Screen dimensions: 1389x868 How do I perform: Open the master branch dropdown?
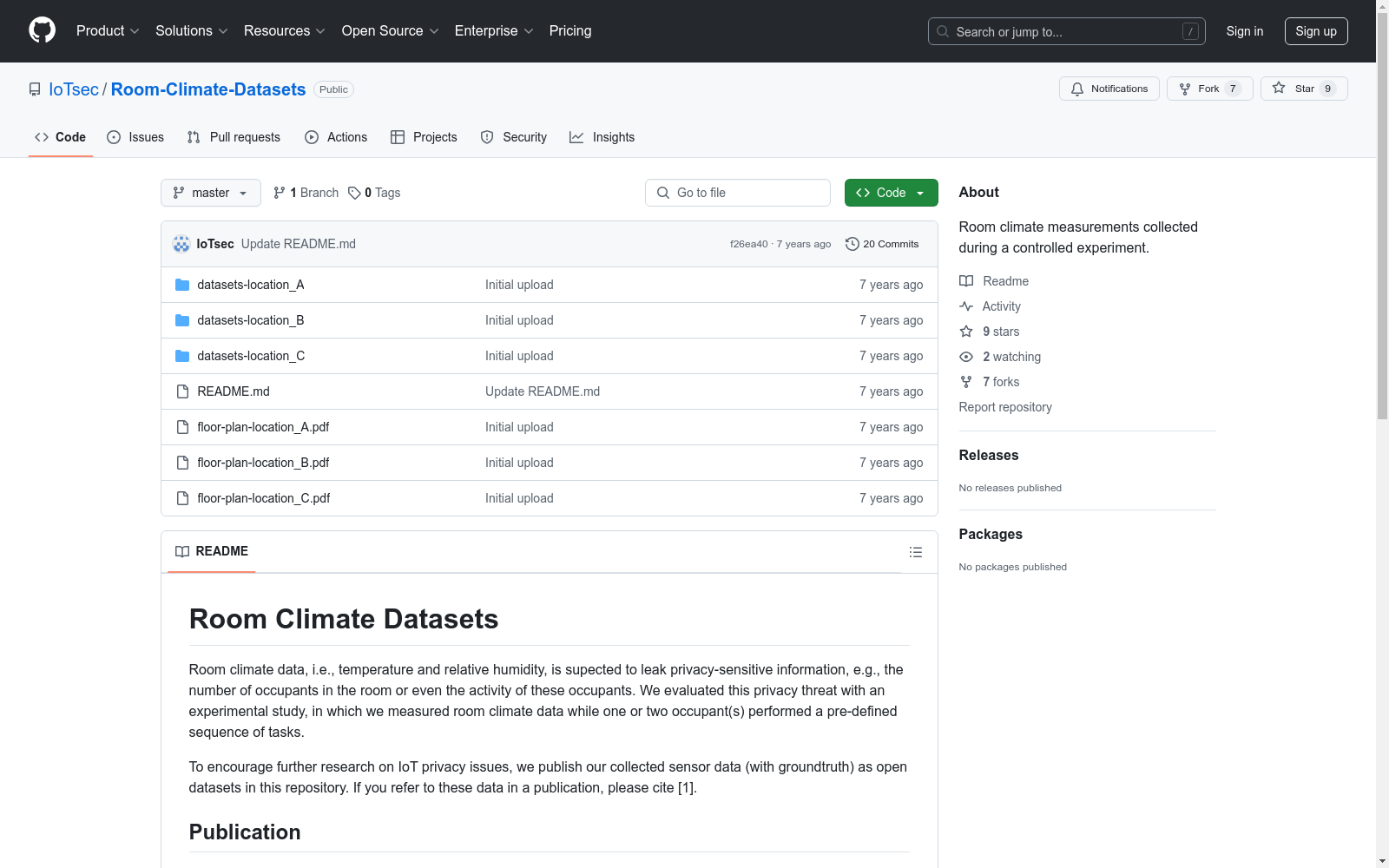click(x=211, y=193)
